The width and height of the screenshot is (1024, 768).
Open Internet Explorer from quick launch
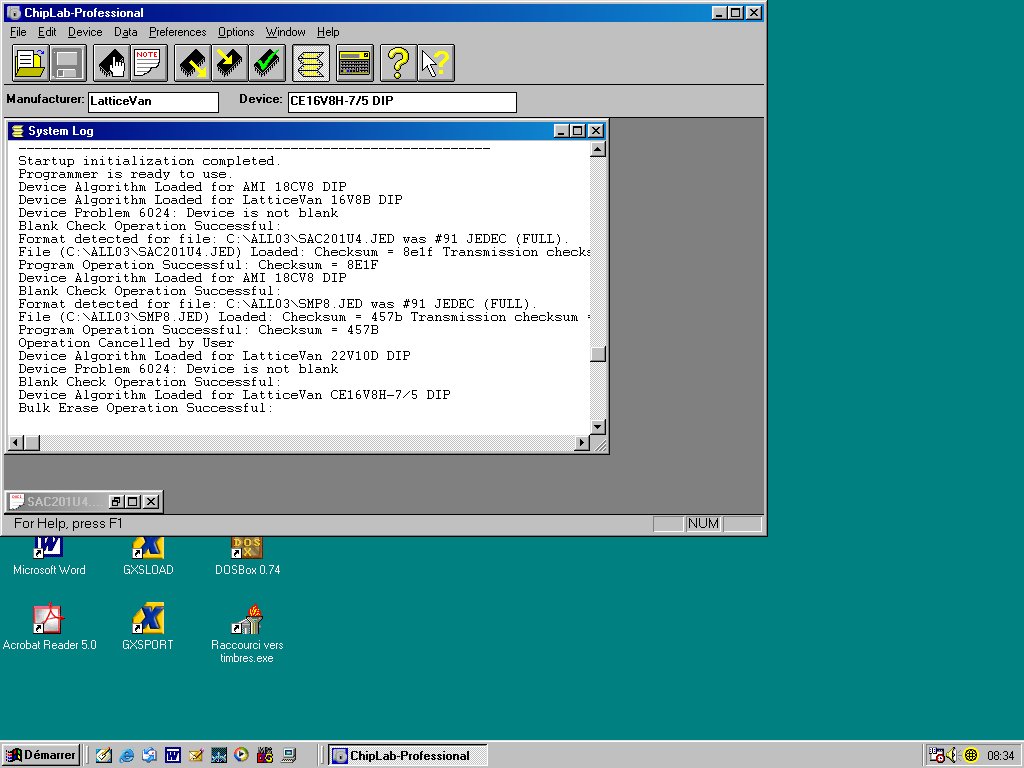126,755
